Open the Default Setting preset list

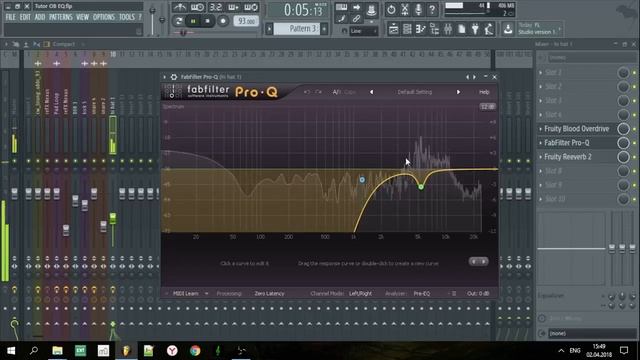tap(415, 92)
